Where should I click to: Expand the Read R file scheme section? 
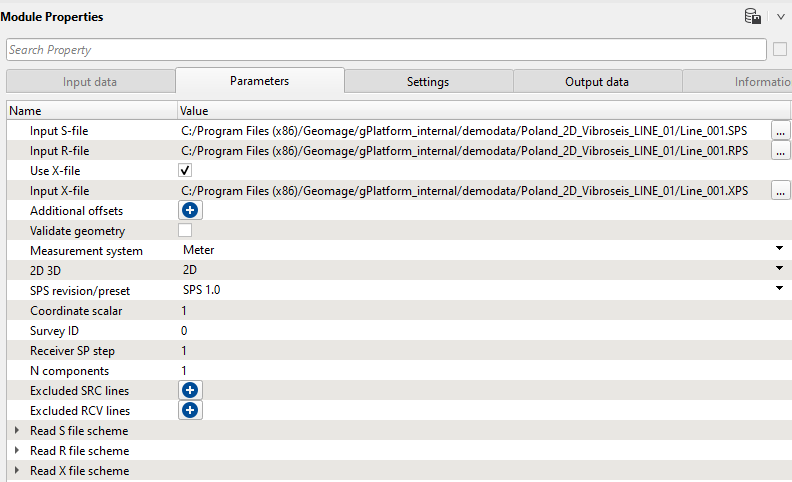pyautogui.click(x=16, y=451)
